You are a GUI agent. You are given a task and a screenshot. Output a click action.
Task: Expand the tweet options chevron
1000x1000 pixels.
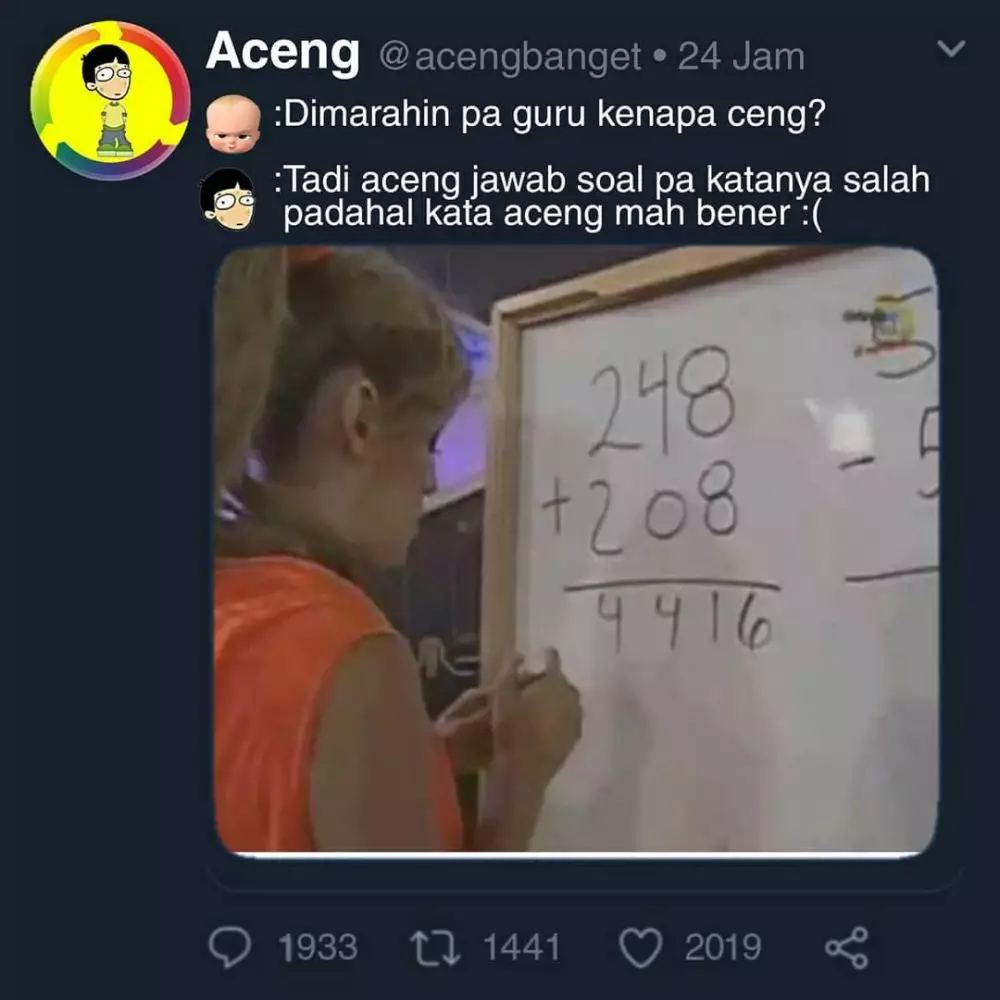(951, 48)
